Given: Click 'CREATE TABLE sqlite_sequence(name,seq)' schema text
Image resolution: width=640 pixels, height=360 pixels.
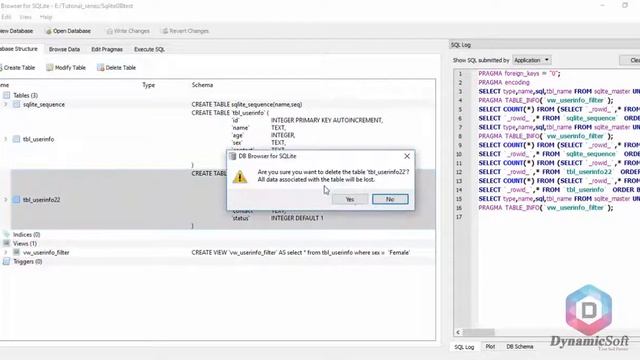Looking at the screenshot, I should coord(247,104).
